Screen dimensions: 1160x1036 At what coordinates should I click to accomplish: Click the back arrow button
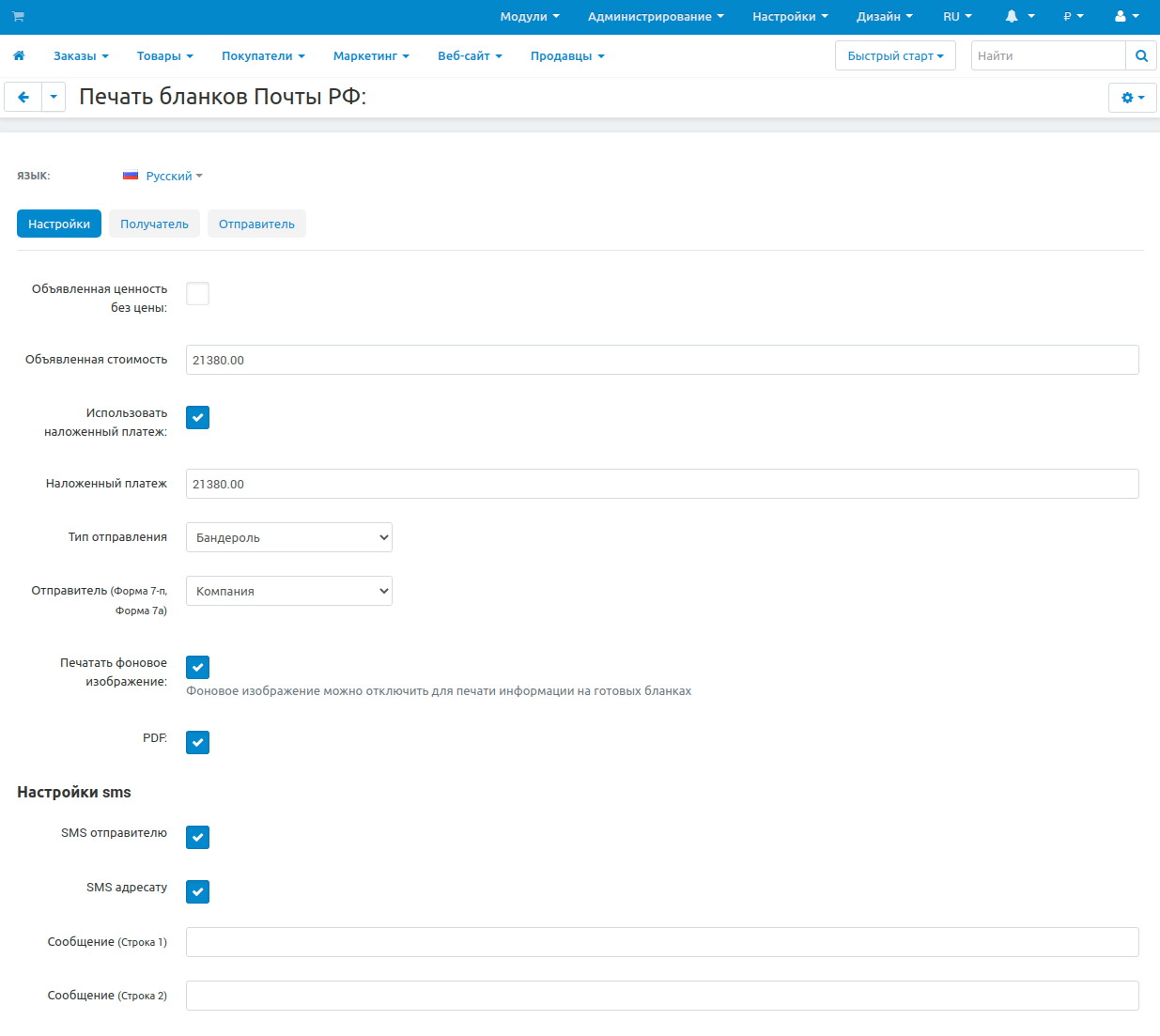pyautogui.click(x=23, y=97)
